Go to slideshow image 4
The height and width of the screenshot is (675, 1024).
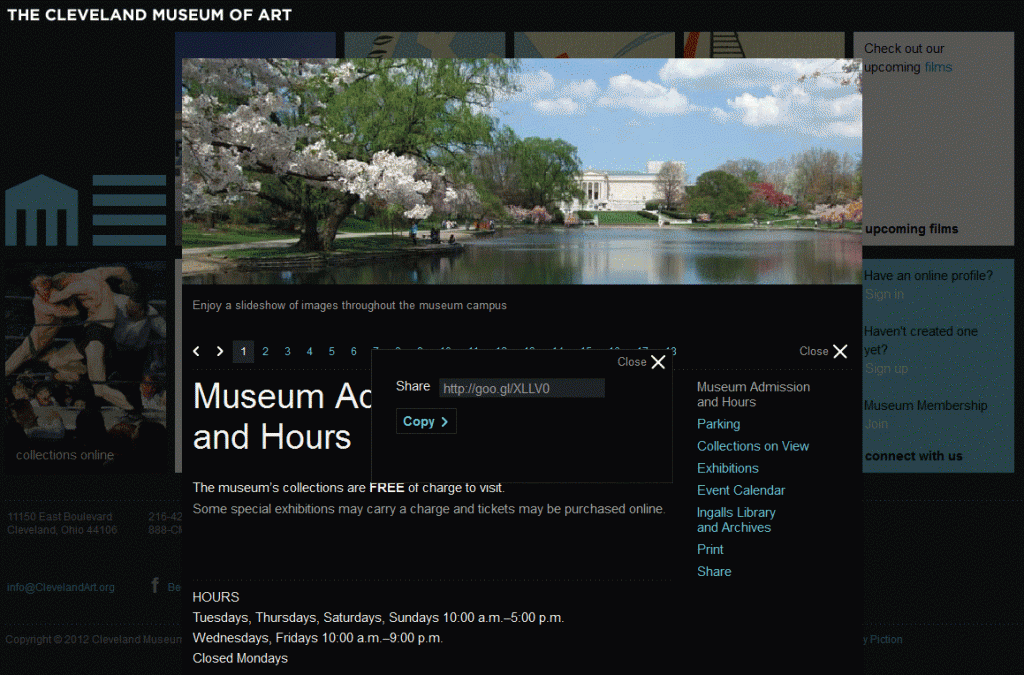[x=310, y=351]
